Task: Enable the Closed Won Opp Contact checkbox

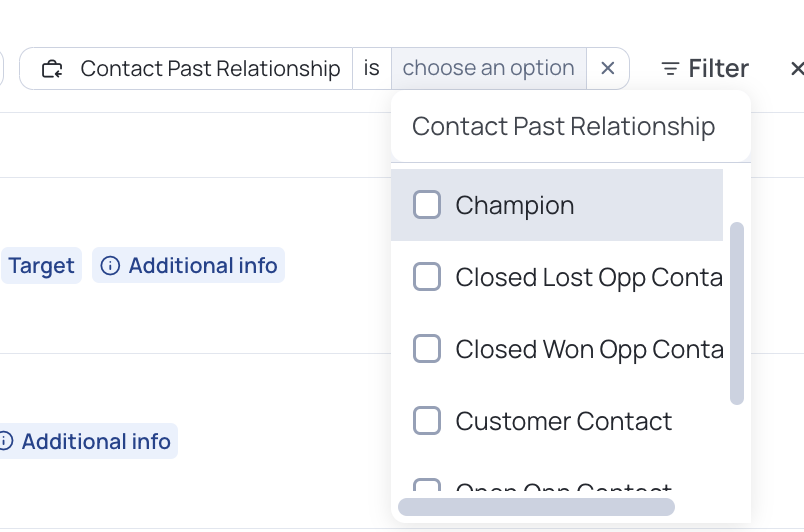Action: click(x=427, y=349)
